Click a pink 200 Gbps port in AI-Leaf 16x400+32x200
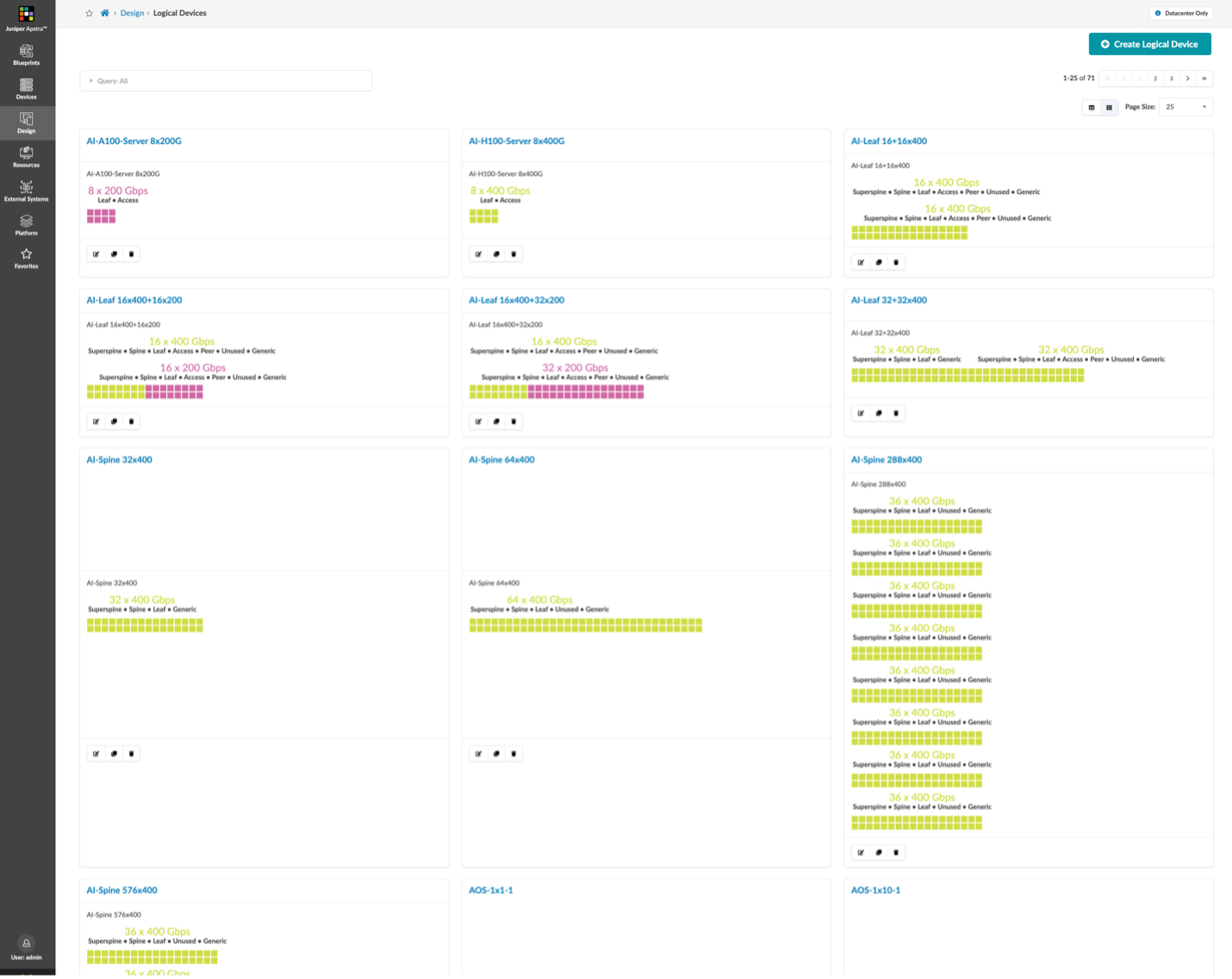This screenshot has width=1232, height=979. tap(586, 392)
